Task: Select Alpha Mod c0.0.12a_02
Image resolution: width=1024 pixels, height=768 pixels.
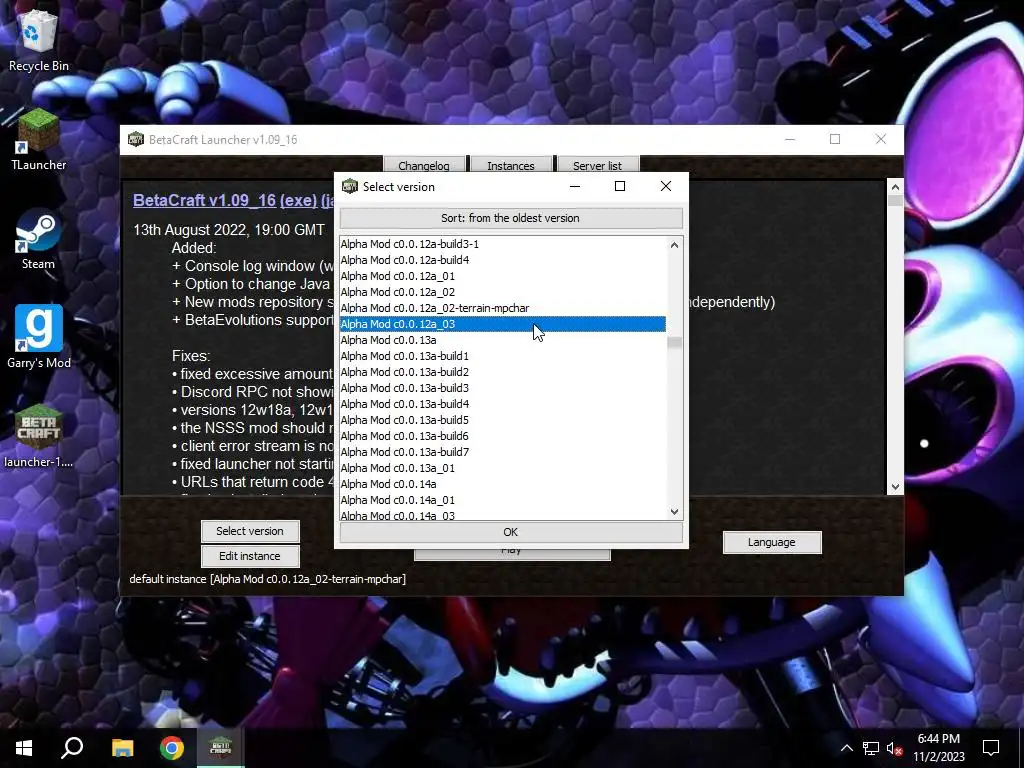Action: click(502, 292)
